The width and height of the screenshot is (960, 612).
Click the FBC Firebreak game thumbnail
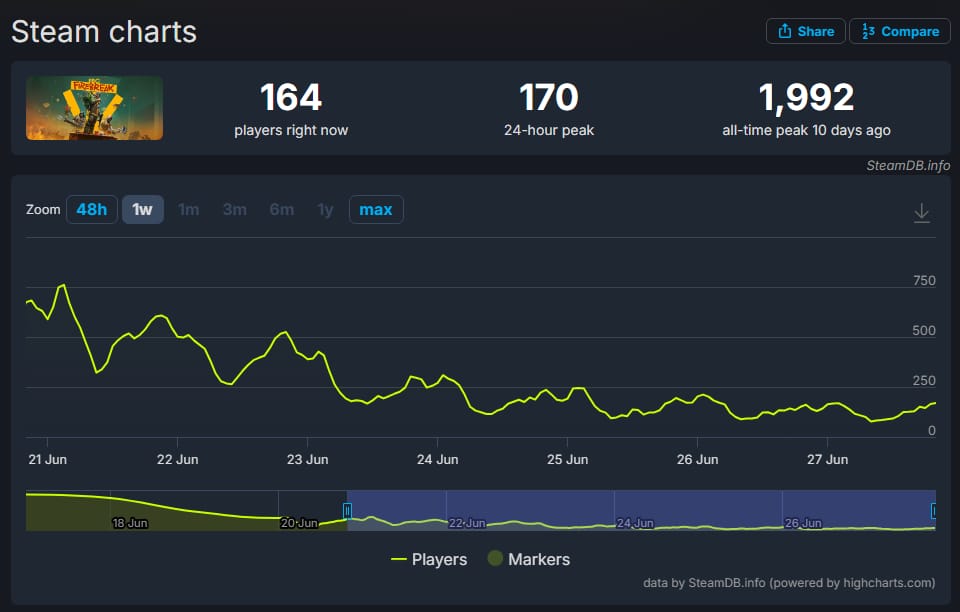coord(94,108)
